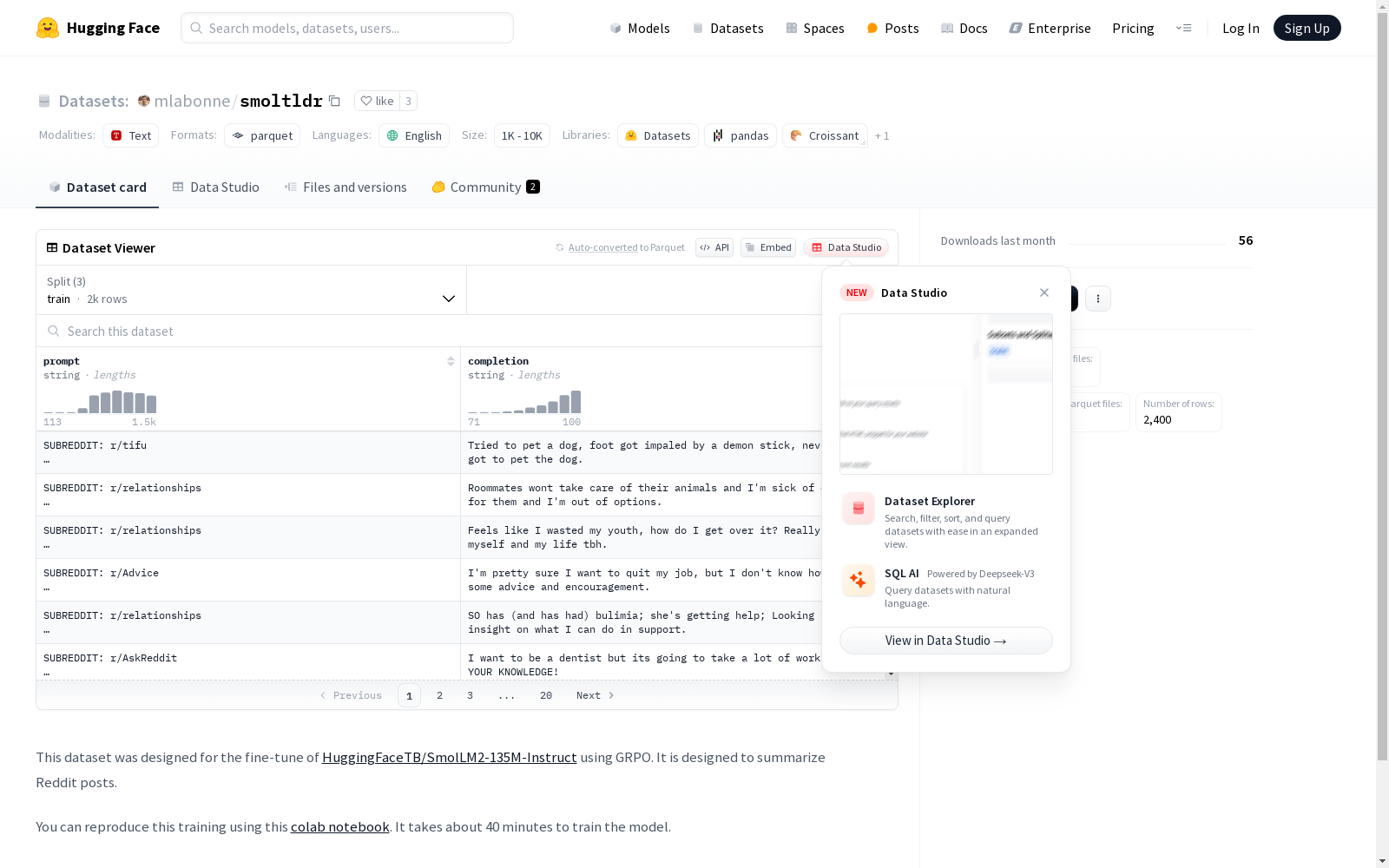The width and height of the screenshot is (1389, 868).
Task: Copy dataset name with the copy icon
Action: point(334,101)
